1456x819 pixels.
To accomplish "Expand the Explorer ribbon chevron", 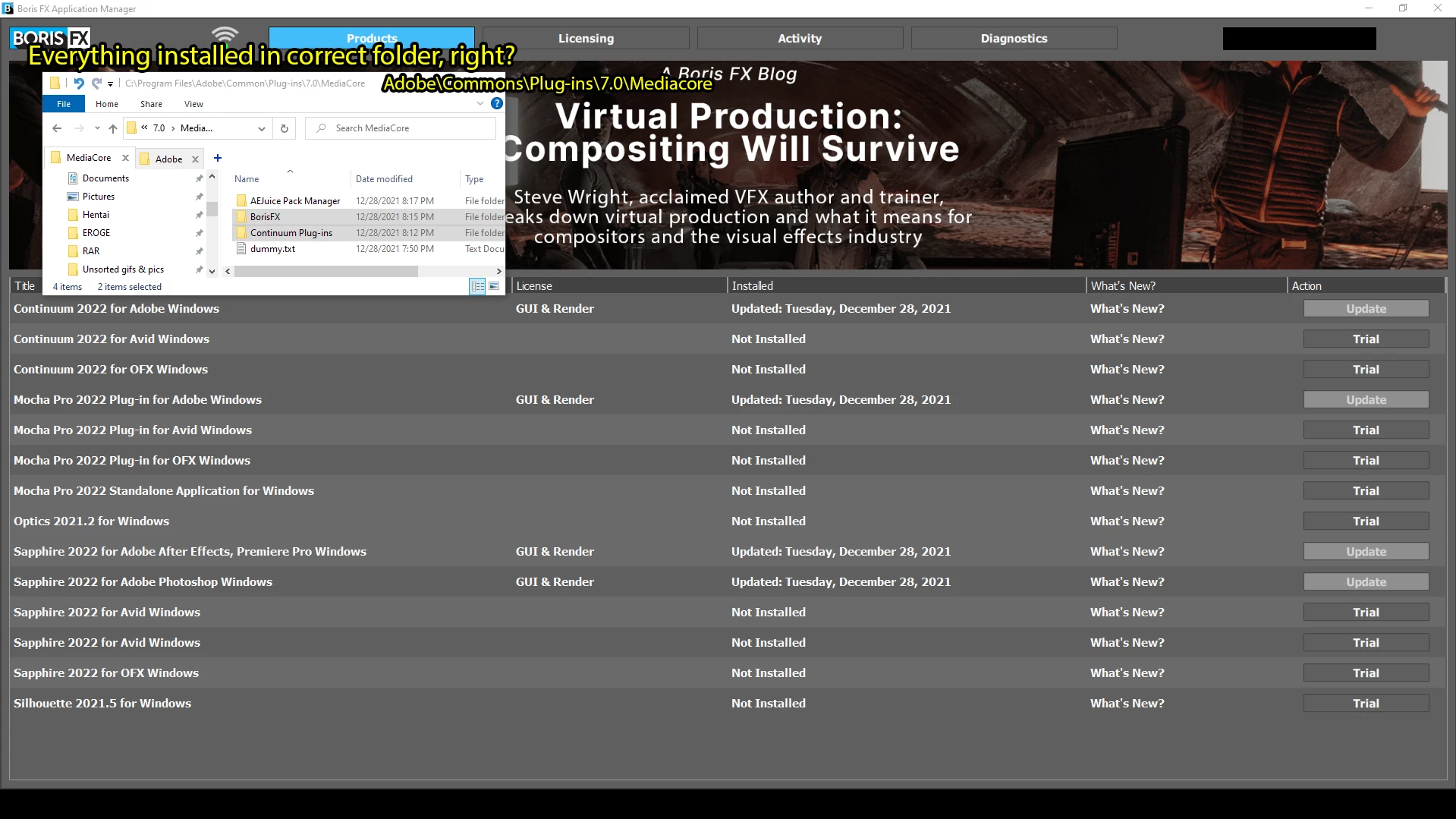I will 480,103.
